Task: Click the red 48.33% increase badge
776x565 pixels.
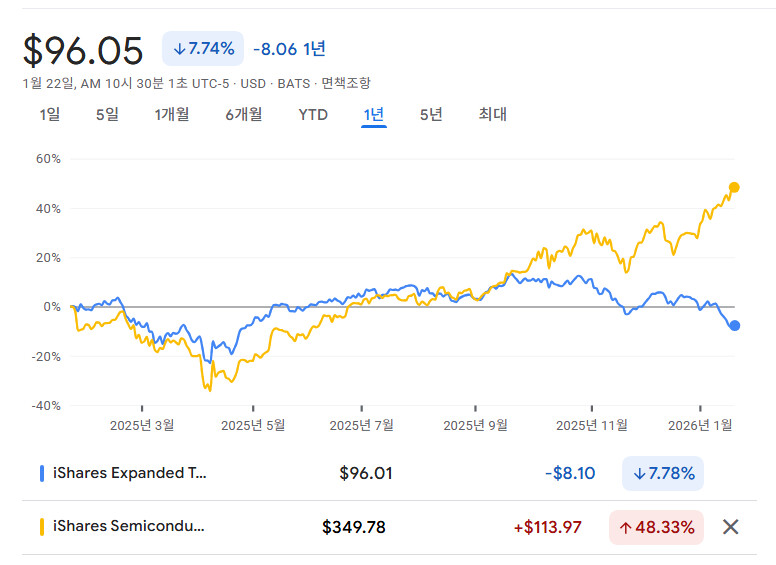Action: coord(656,527)
